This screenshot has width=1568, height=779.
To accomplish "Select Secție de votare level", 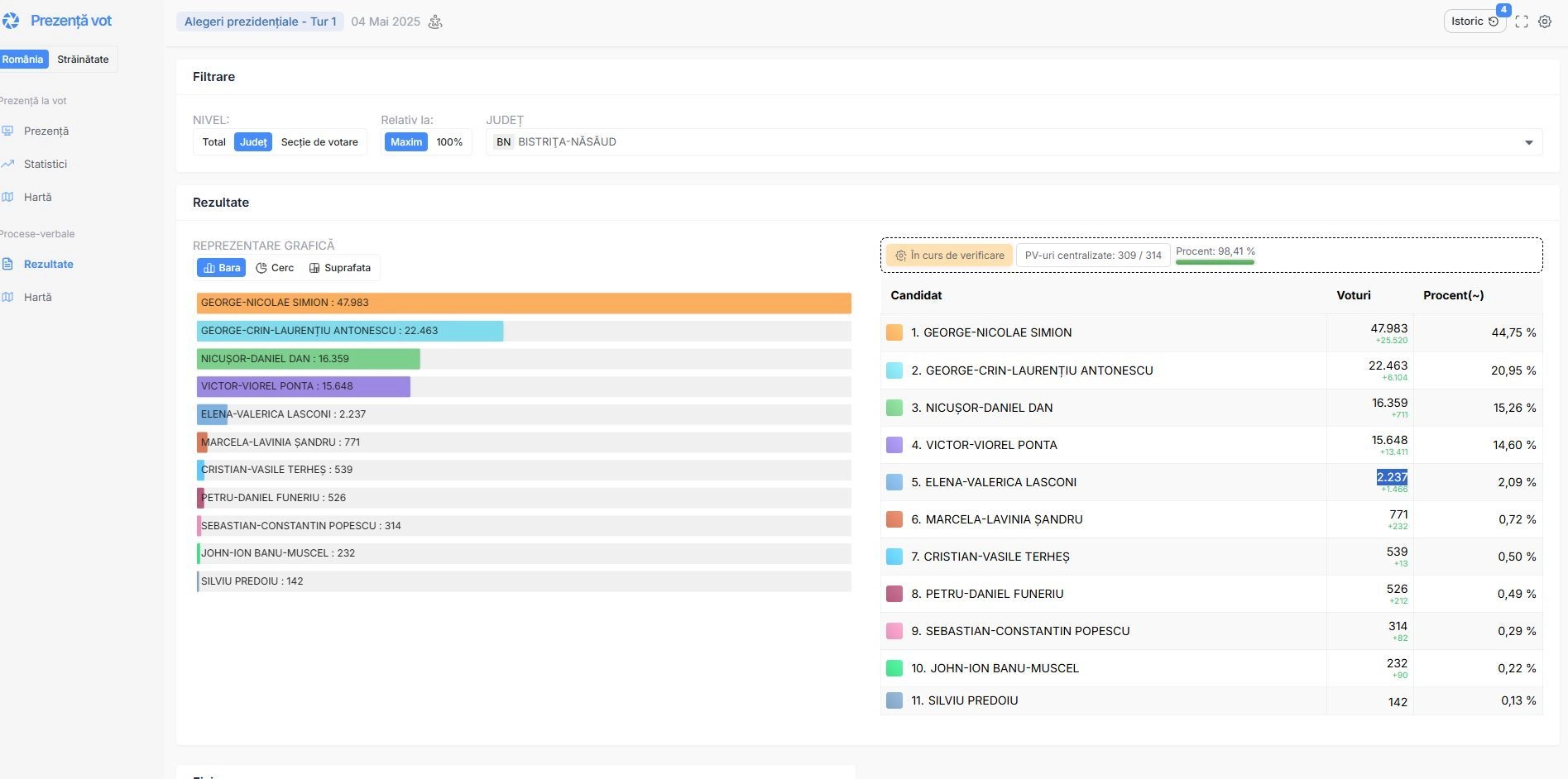I will tap(319, 142).
